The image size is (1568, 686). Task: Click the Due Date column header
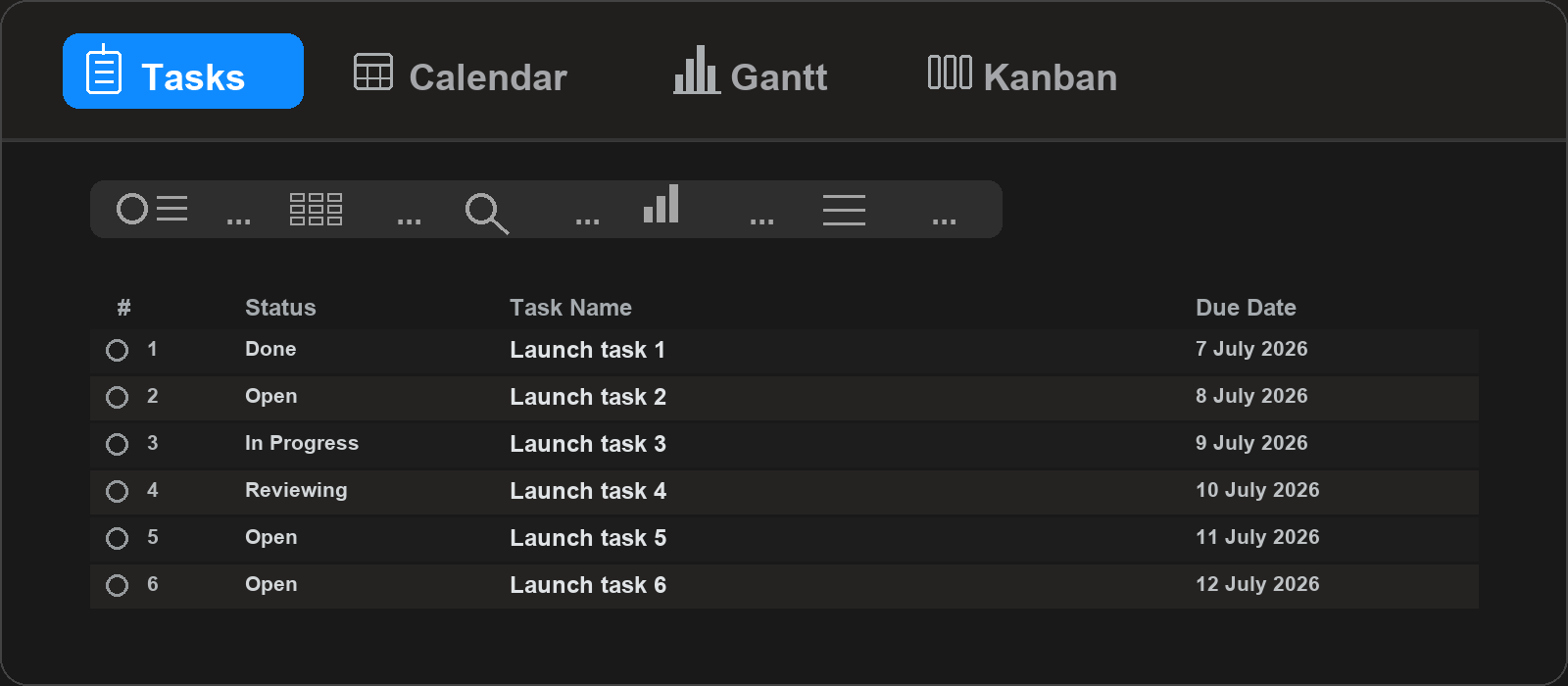1246,308
